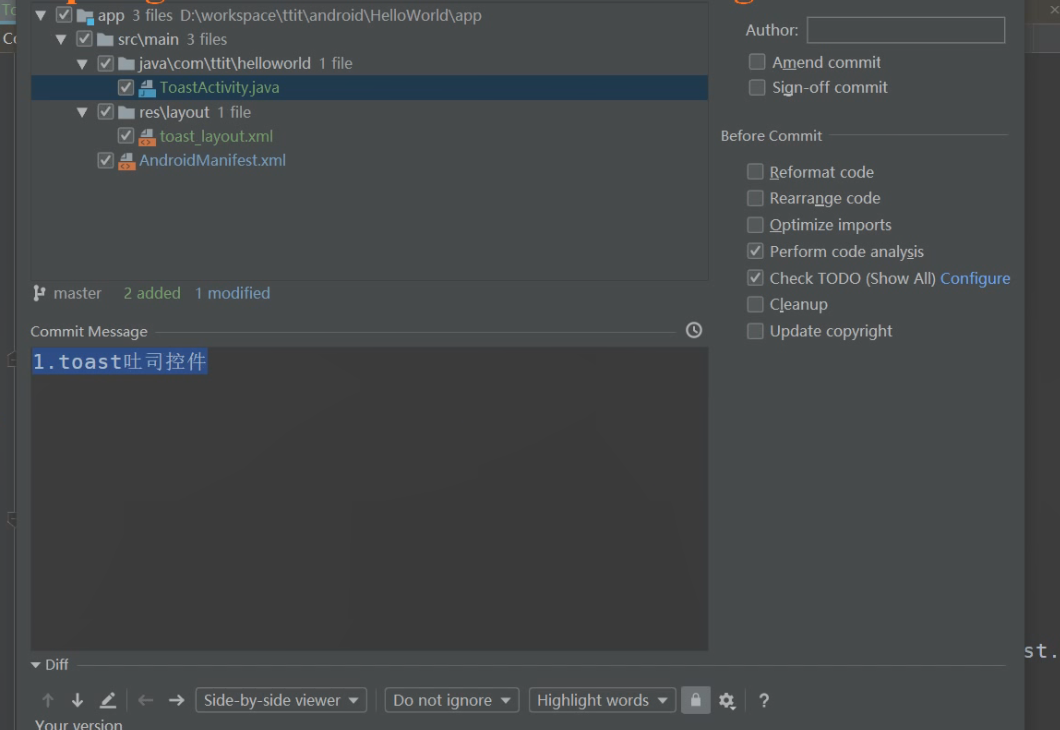The height and width of the screenshot is (730, 1060).
Task: Uncheck ToastActivity.java file checkbox
Action: [x=126, y=87]
